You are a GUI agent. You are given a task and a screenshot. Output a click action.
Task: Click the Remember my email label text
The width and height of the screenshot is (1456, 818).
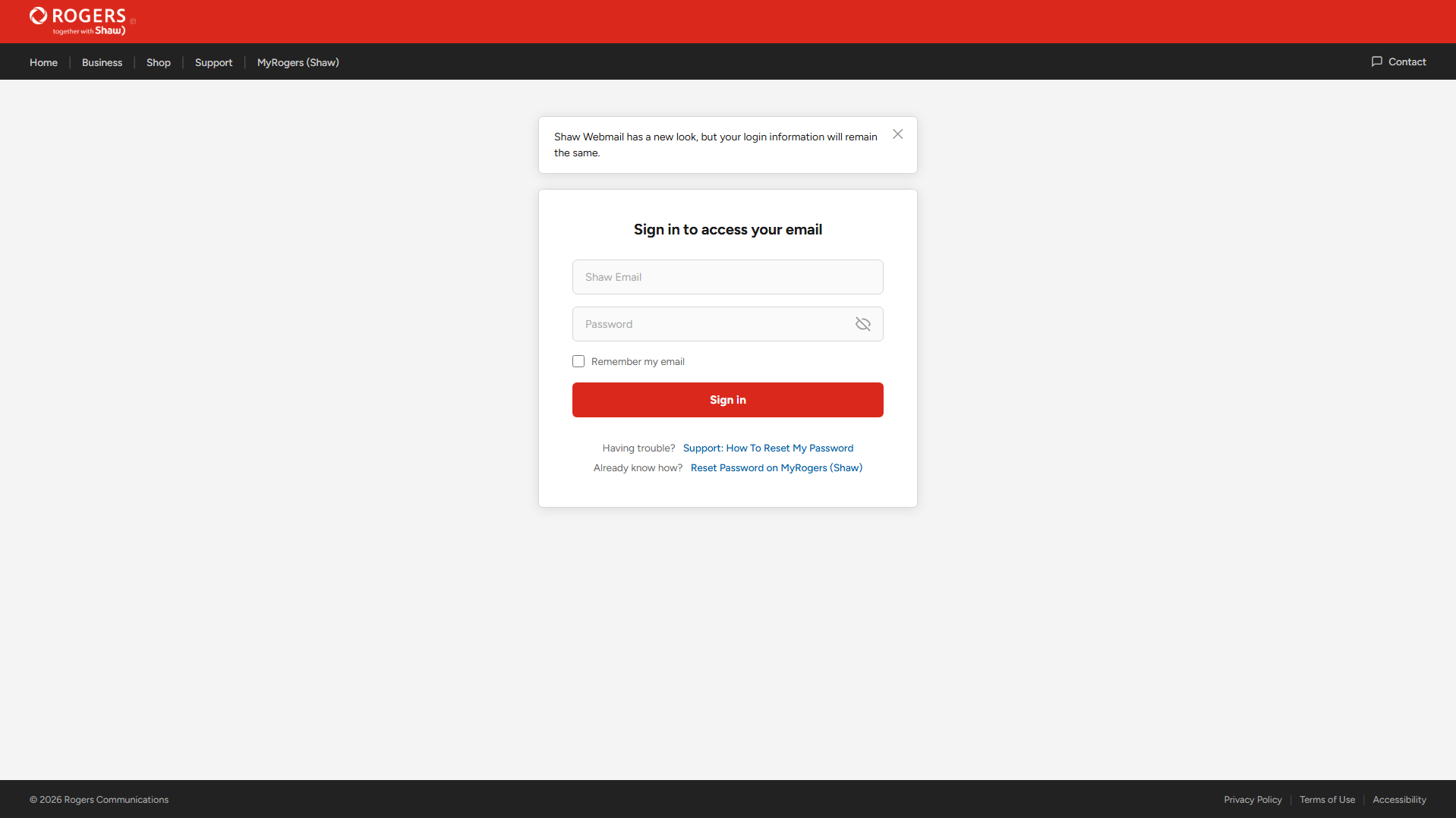[x=638, y=361]
